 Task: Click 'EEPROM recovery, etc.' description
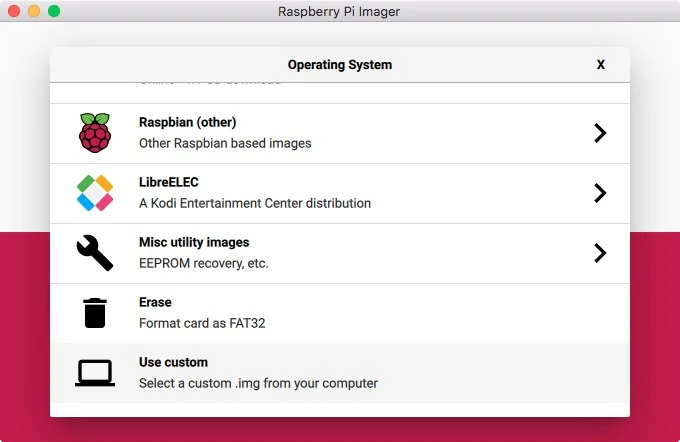pyautogui.click(x=204, y=263)
